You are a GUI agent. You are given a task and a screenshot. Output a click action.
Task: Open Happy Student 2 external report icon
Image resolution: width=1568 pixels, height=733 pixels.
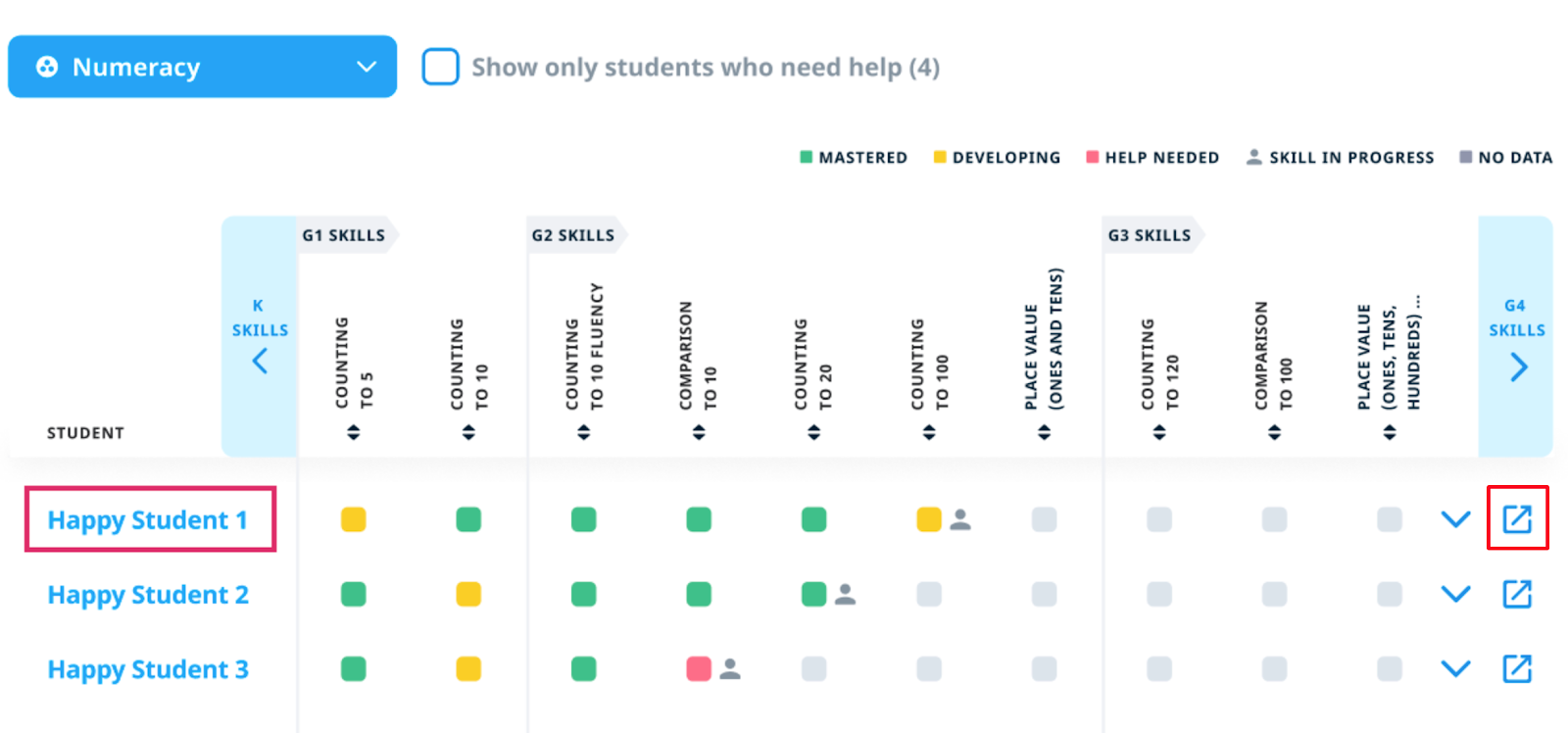tap(1517, 594)
